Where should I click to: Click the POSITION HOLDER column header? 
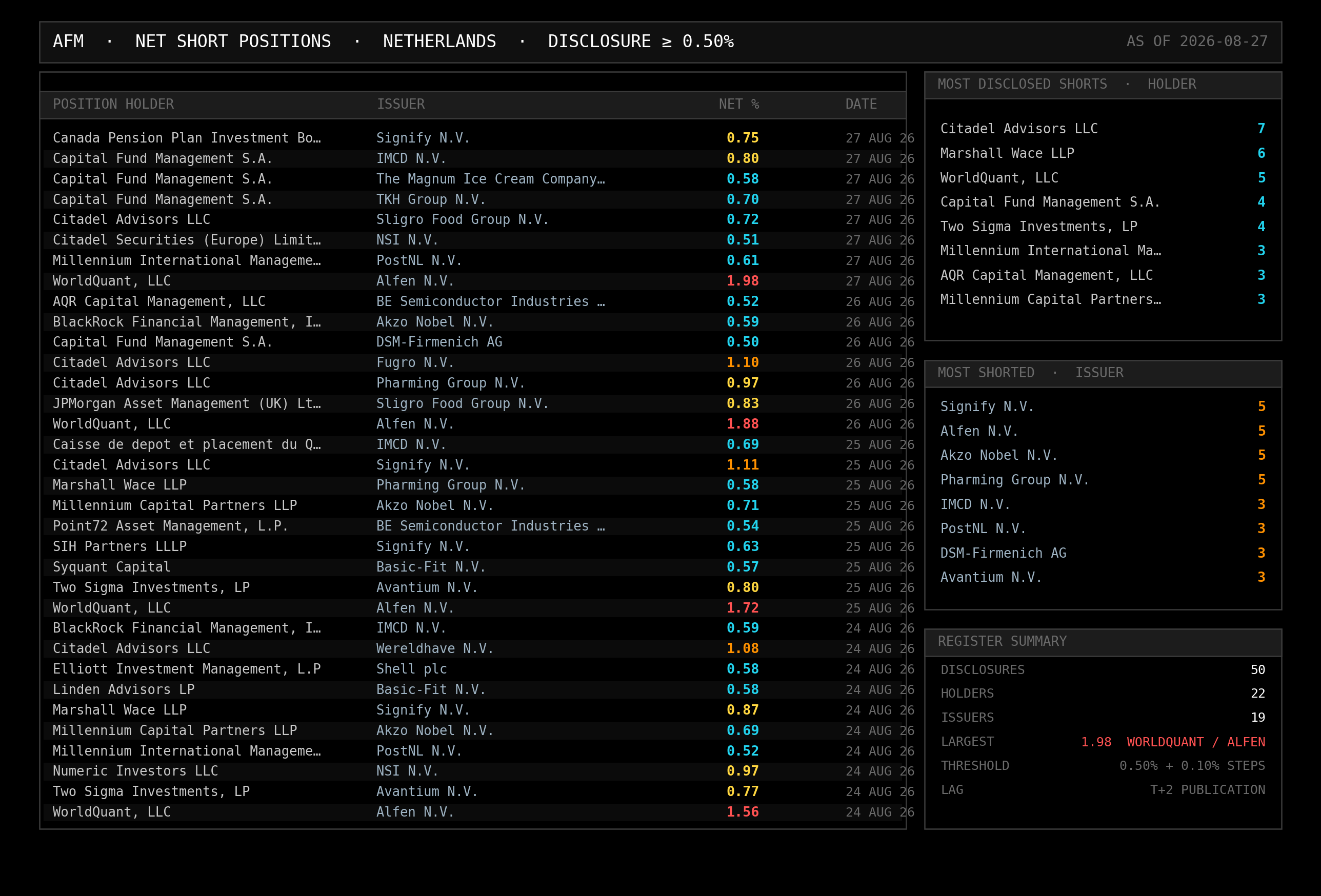click(113, 105)
